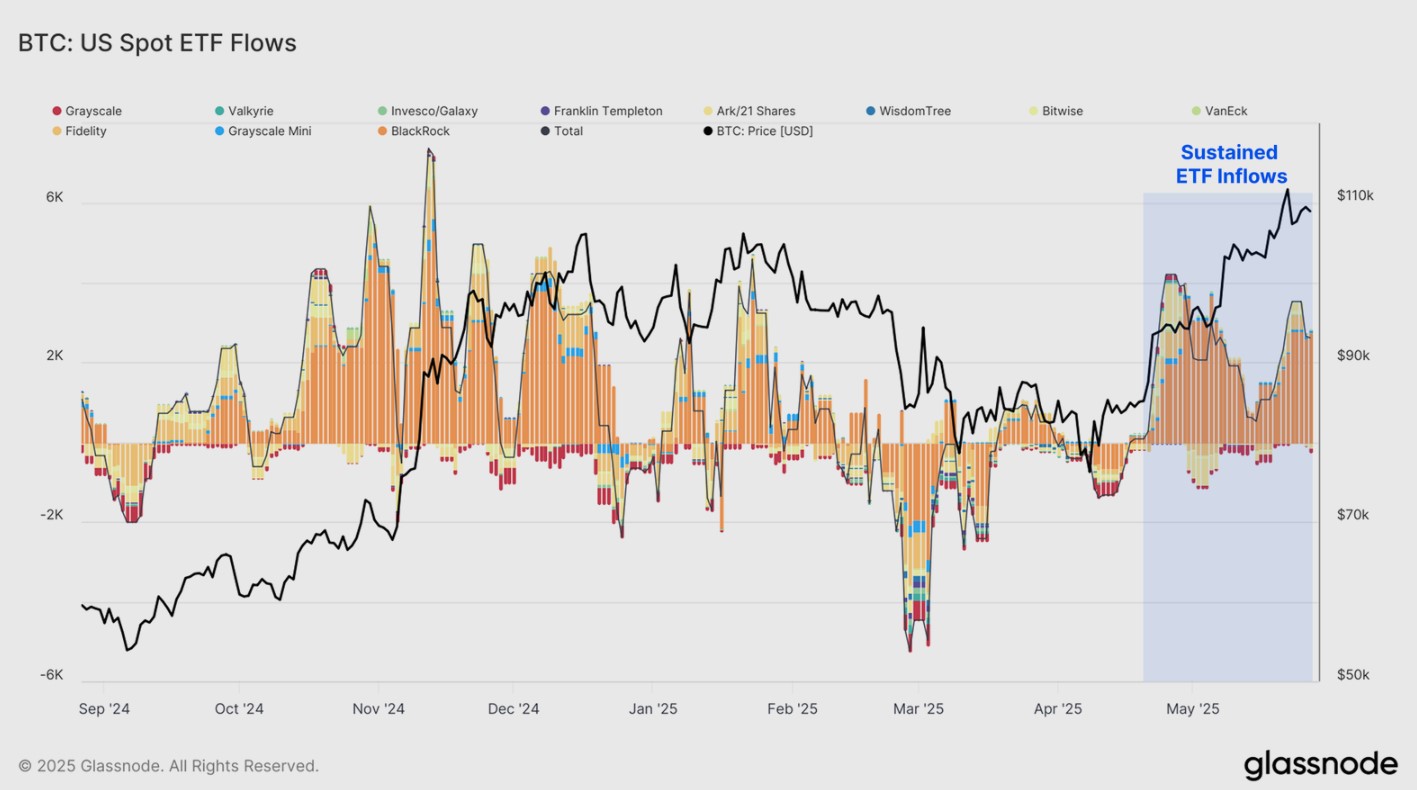The image size is (1417, 790).
Task: Toggle the Fidelity legend entry
Action: pyautogui.click(x=79, y=131)
